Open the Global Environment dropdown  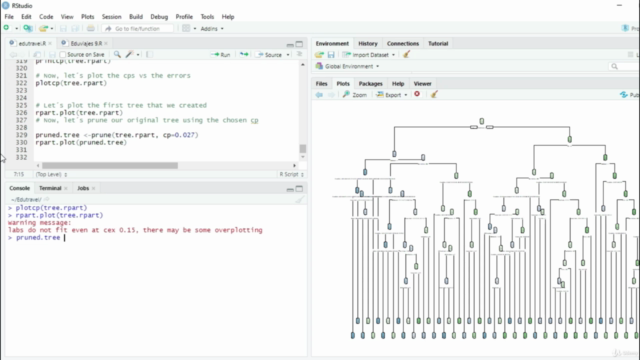pyautogui.click(x=352, y=66)
